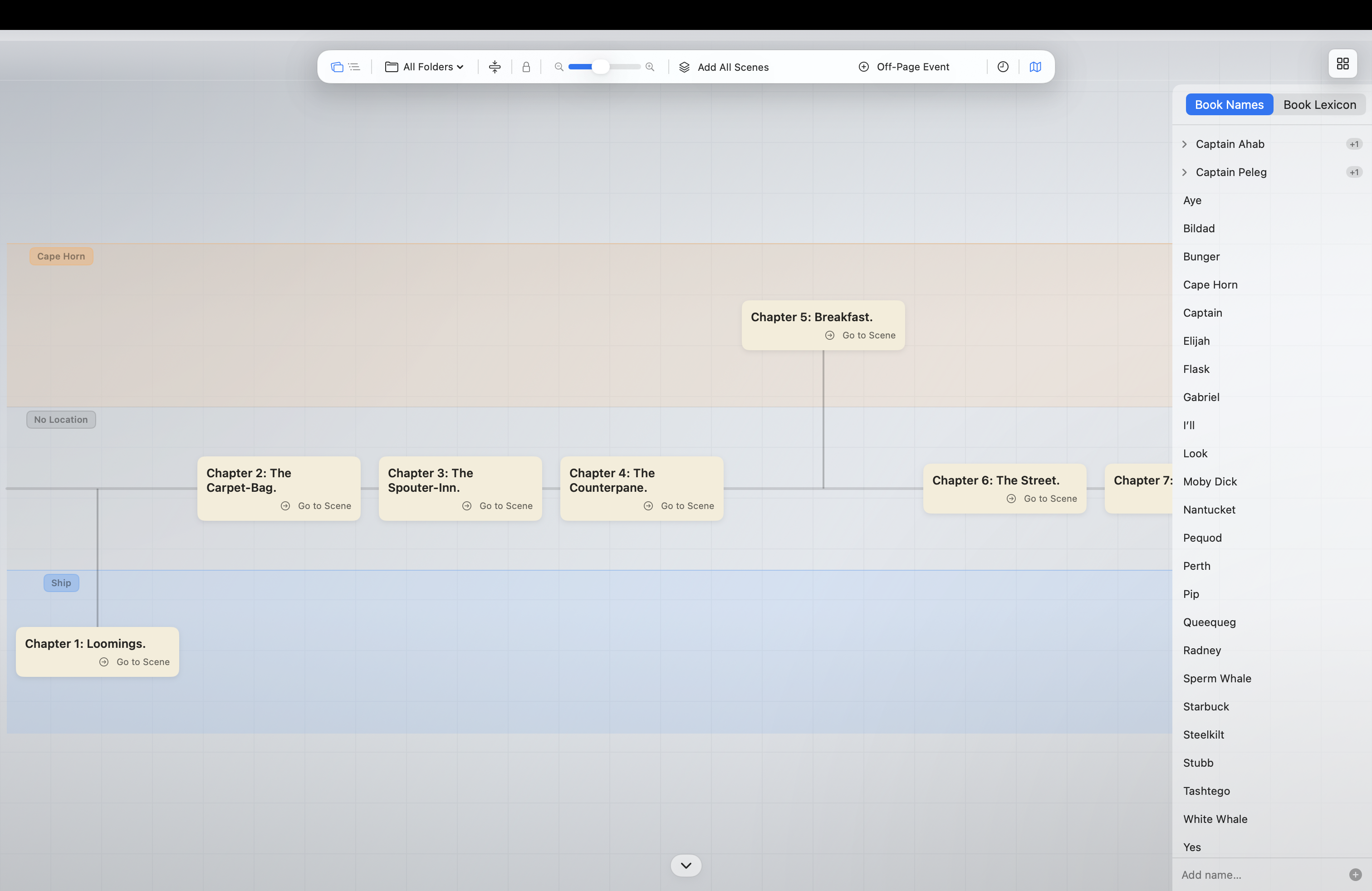Click +1 badge next to Captain Peleg

(x=1354, y=172)
